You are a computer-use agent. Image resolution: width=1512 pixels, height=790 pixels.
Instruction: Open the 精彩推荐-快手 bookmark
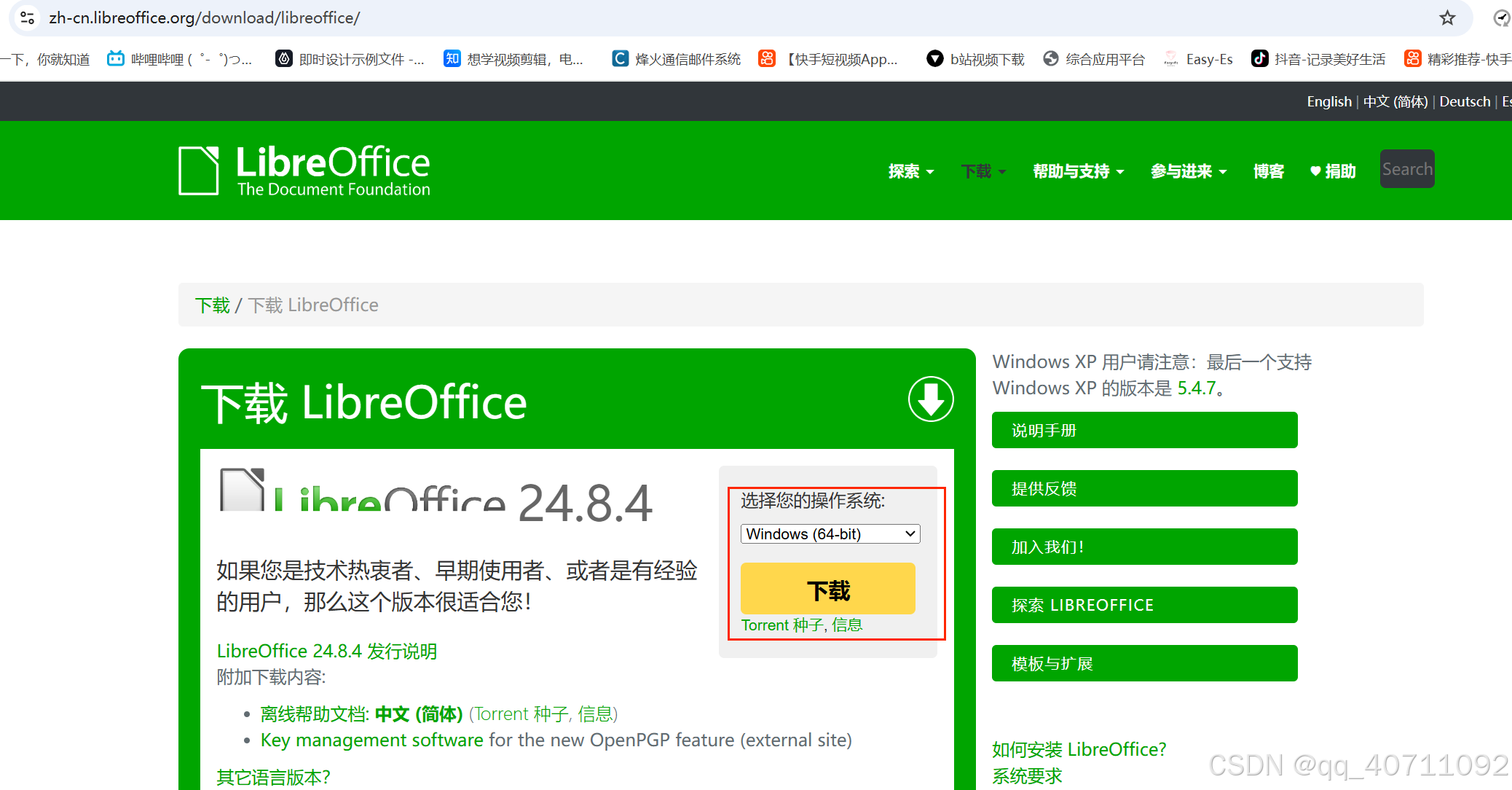(1457, 59)
